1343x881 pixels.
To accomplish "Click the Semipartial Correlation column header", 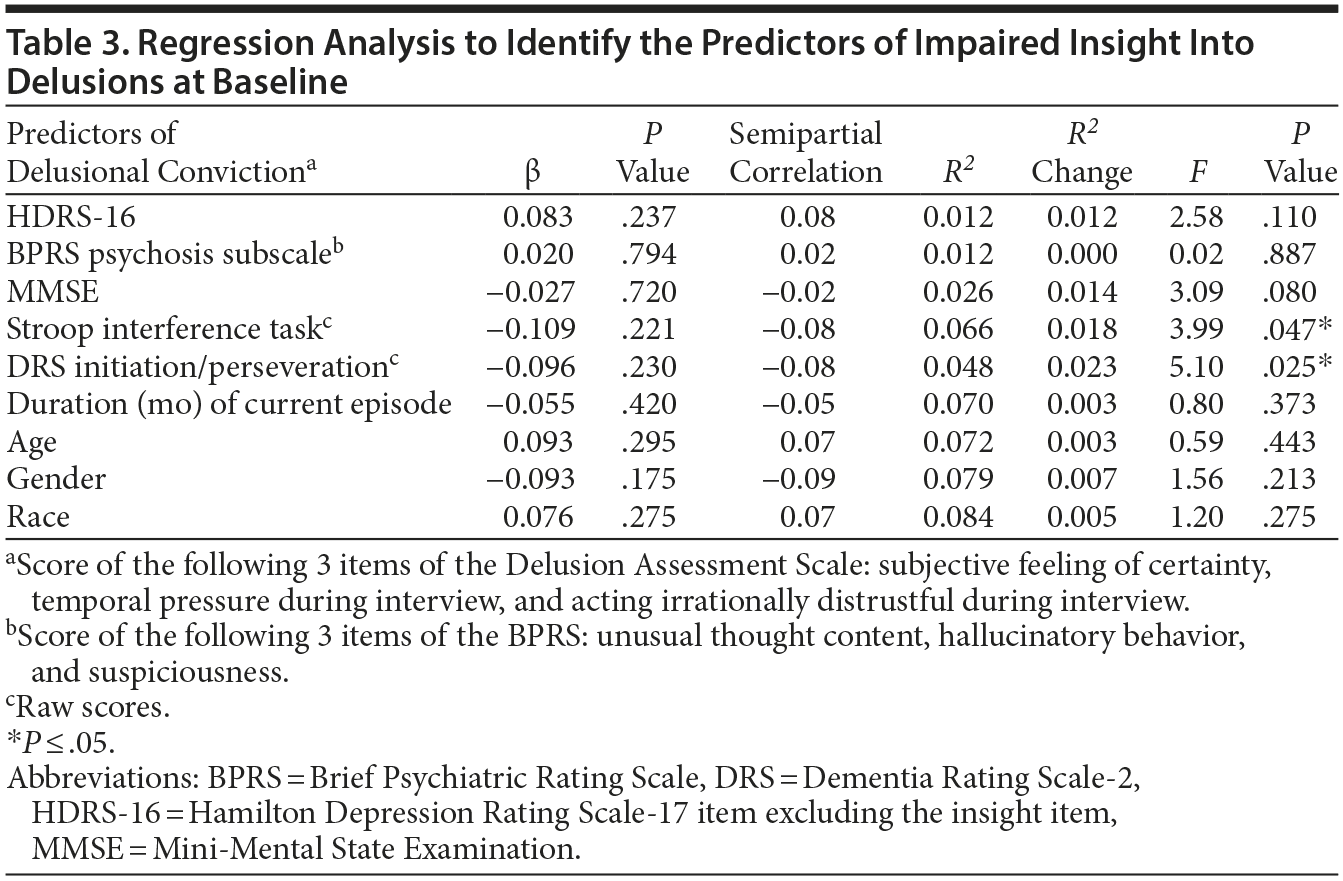I will point(806,152).
